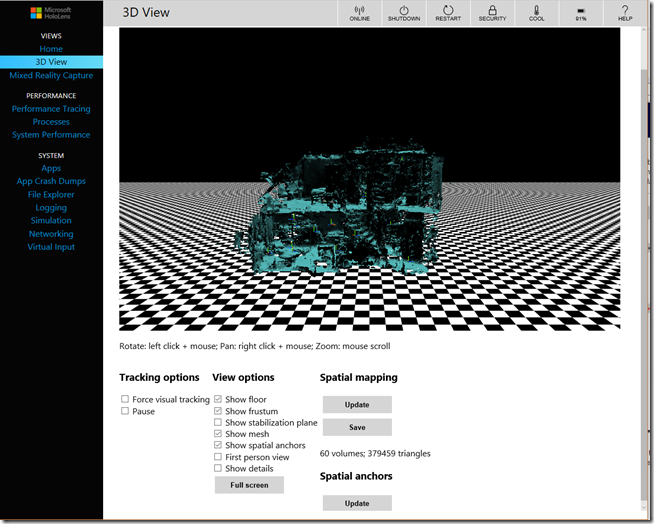Click the Full screen button
The image size is (654, 524).
tap(249, 485)
